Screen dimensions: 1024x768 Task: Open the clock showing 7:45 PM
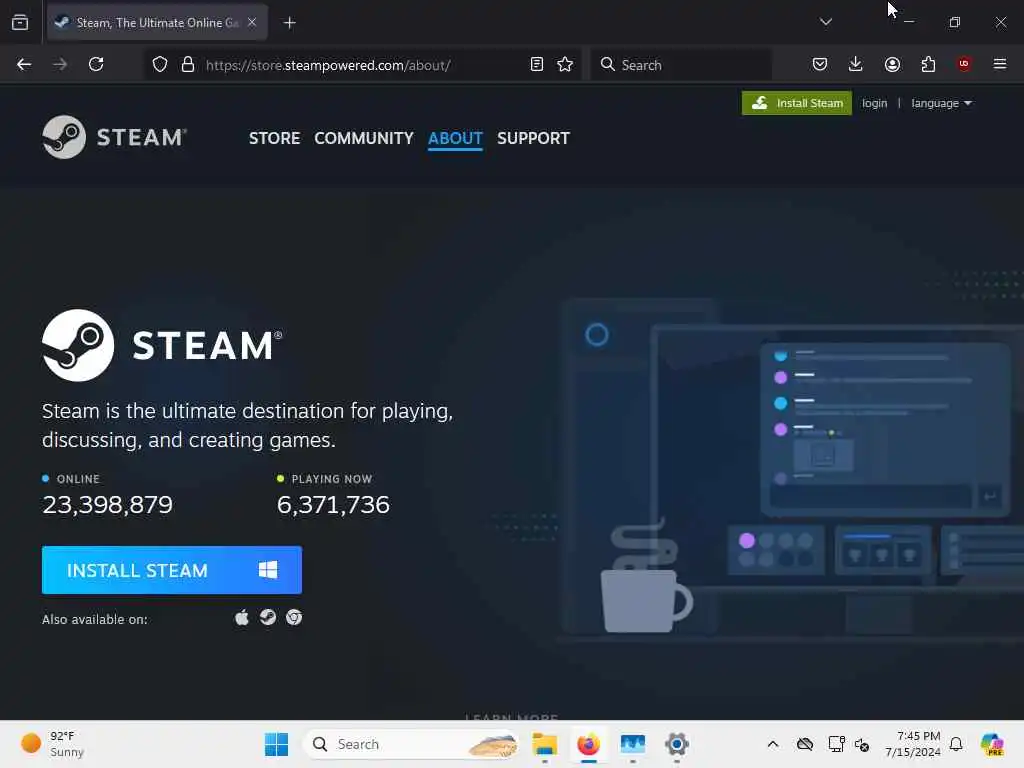[x=913, y=744]
